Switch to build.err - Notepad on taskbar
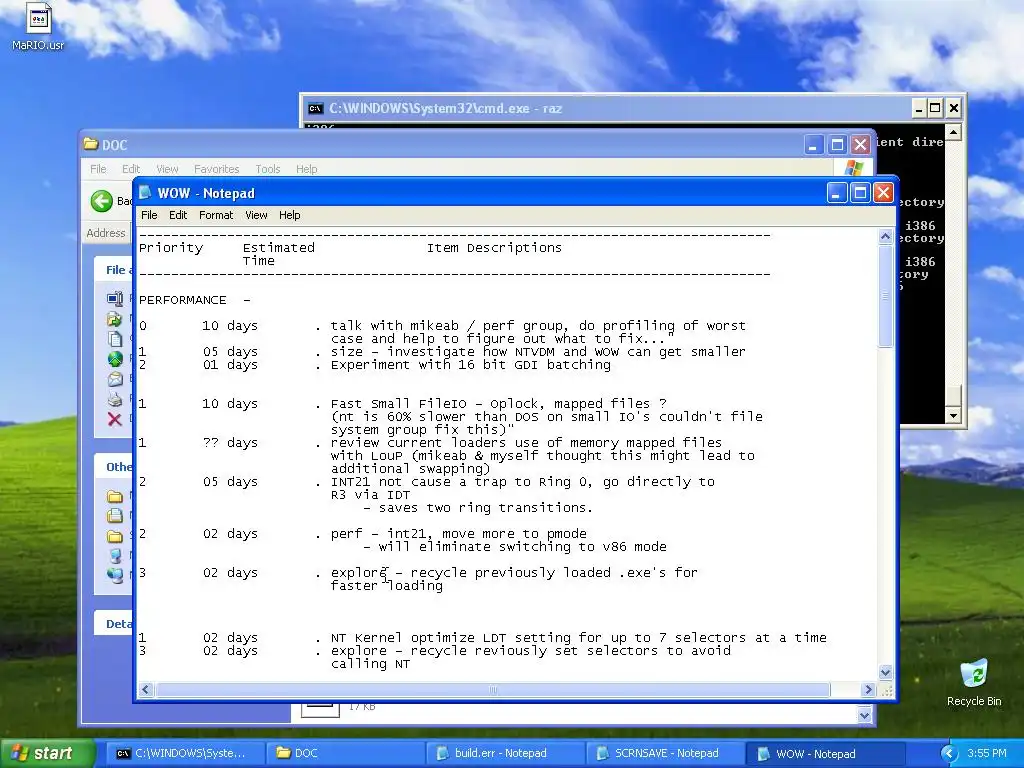This screenshot has width=1024, height=768. (504, 753)
